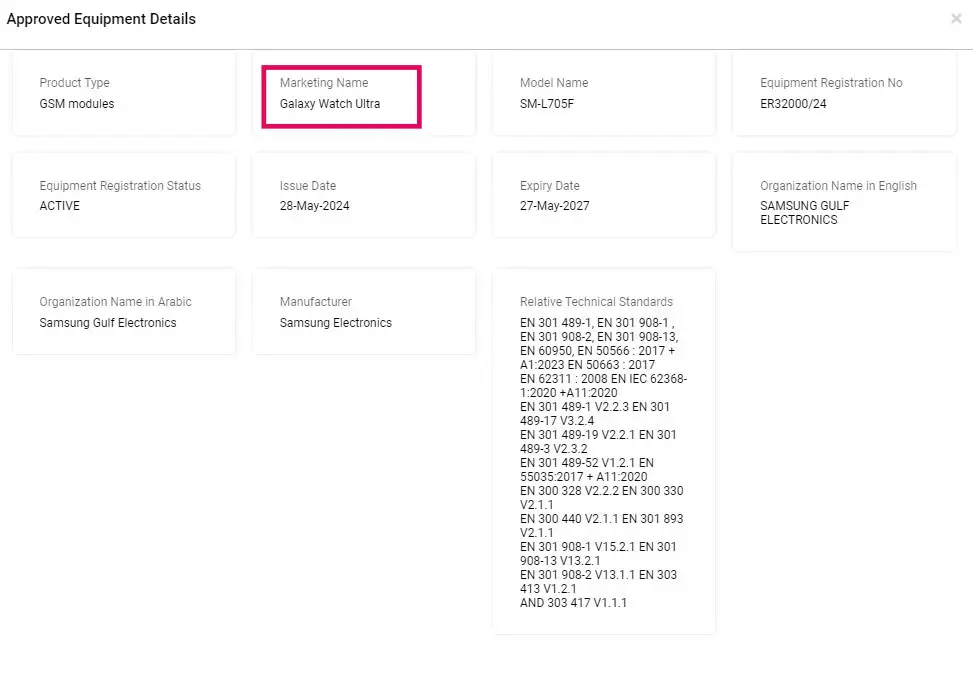Click the 'Approved Equipment Details' heading
Viewport: 973px width, 676px height.
(101, 19)
